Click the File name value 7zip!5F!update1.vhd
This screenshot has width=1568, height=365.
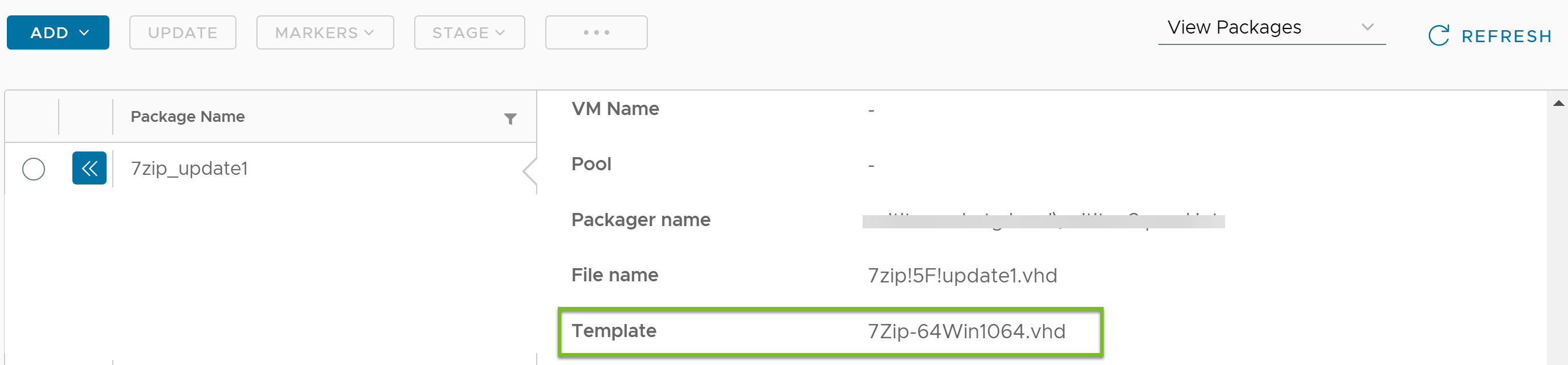962,276
